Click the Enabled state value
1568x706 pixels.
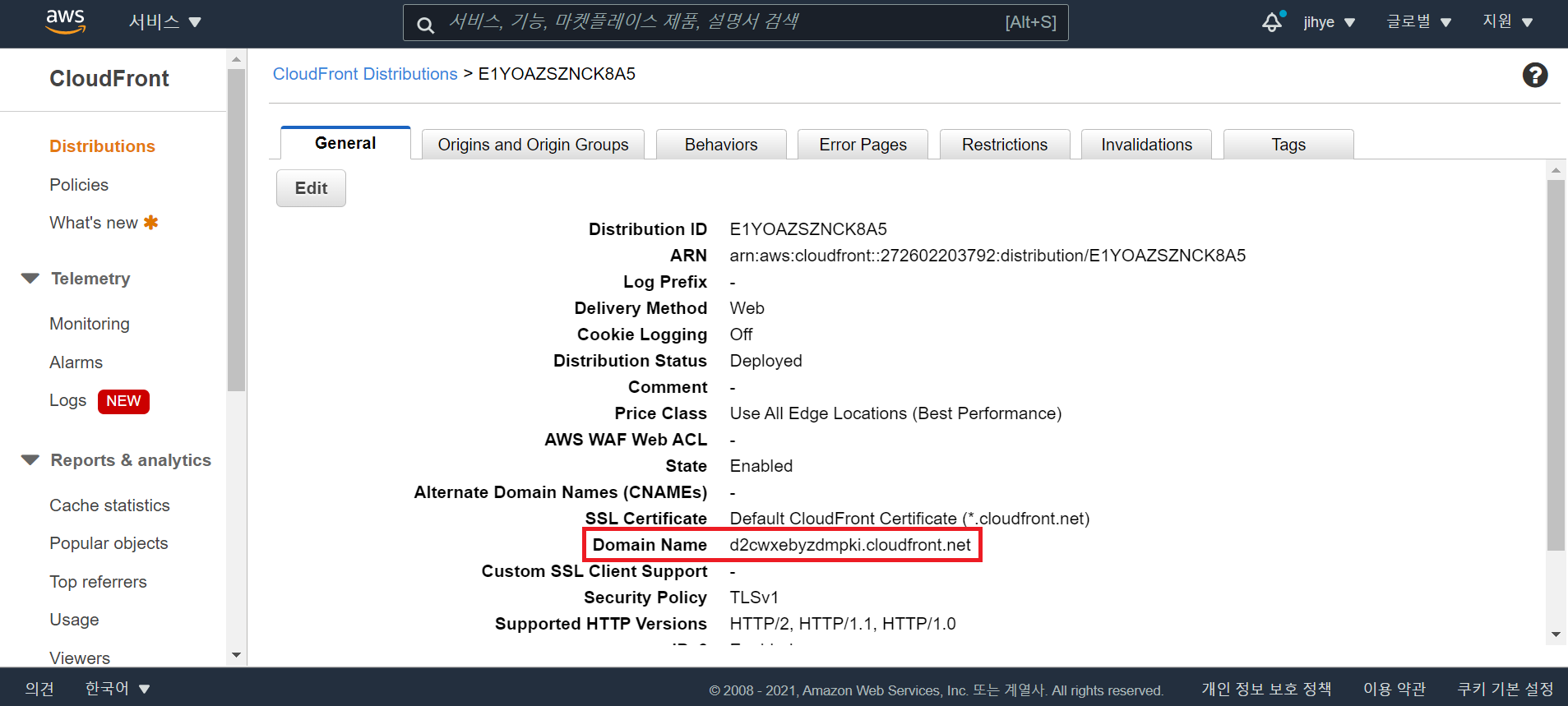(761, 466)
